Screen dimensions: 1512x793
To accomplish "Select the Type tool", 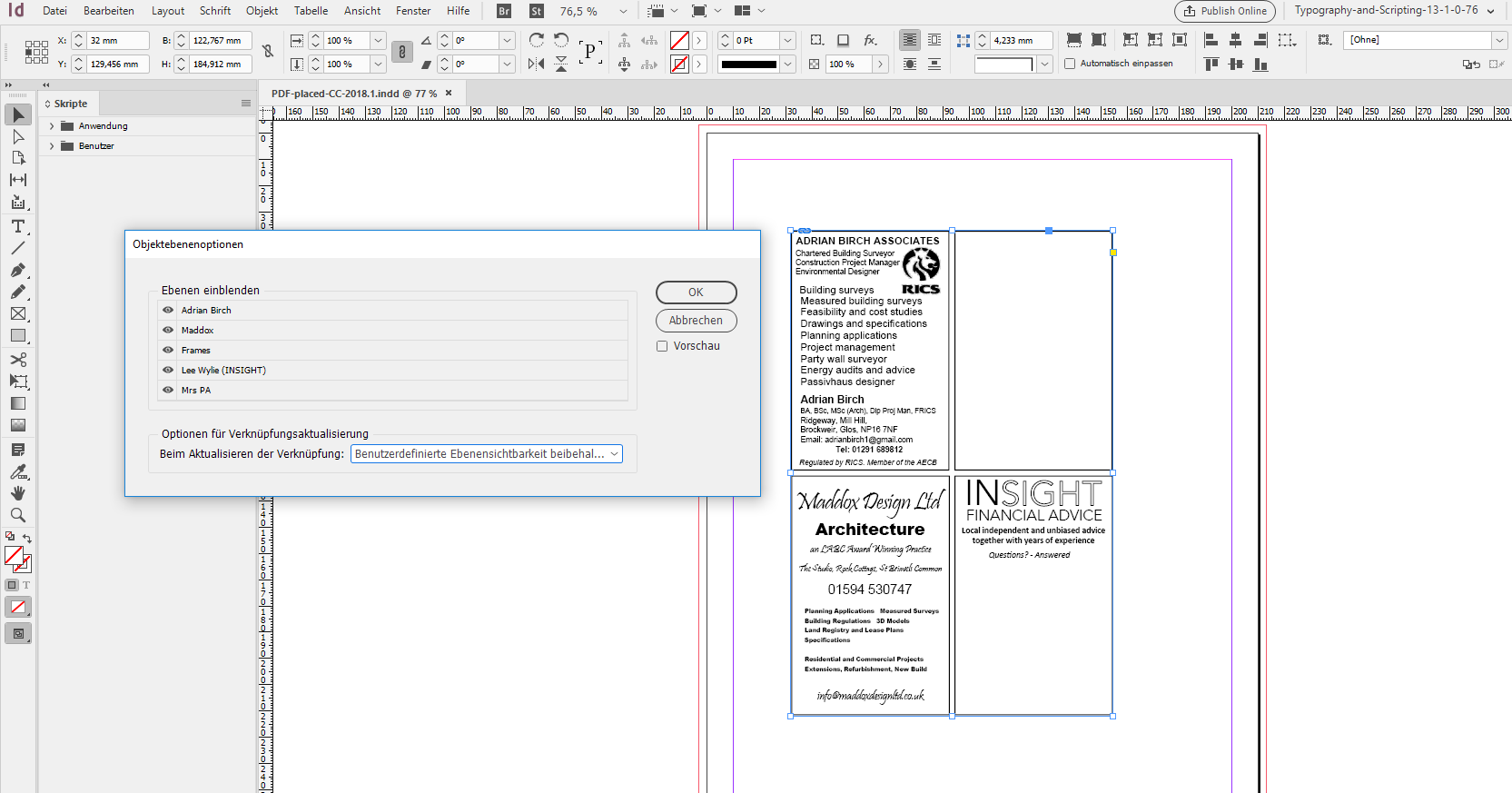I will click(18, 226).
